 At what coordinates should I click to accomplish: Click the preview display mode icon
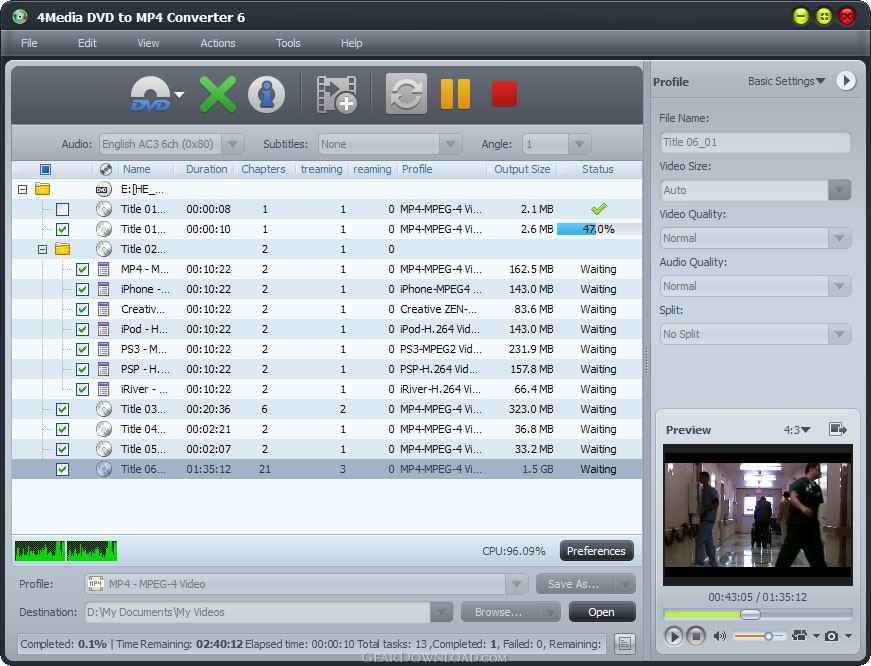coord(800,635)
